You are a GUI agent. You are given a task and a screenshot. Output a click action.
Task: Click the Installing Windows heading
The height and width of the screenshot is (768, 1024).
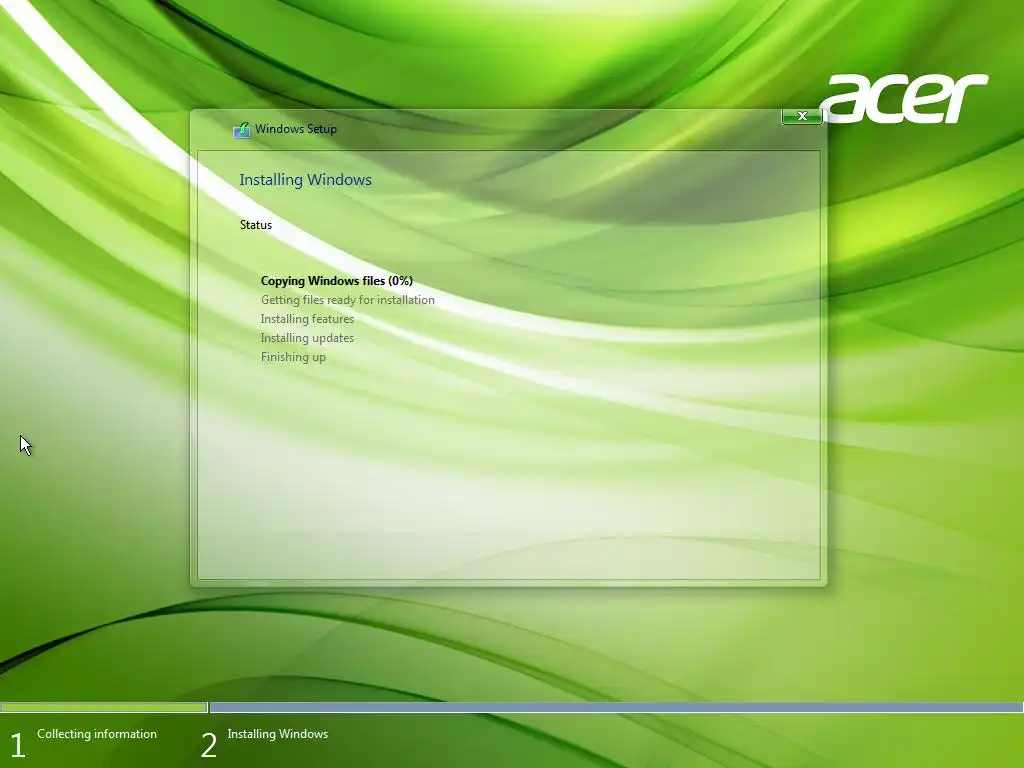[x=305, y=180]
